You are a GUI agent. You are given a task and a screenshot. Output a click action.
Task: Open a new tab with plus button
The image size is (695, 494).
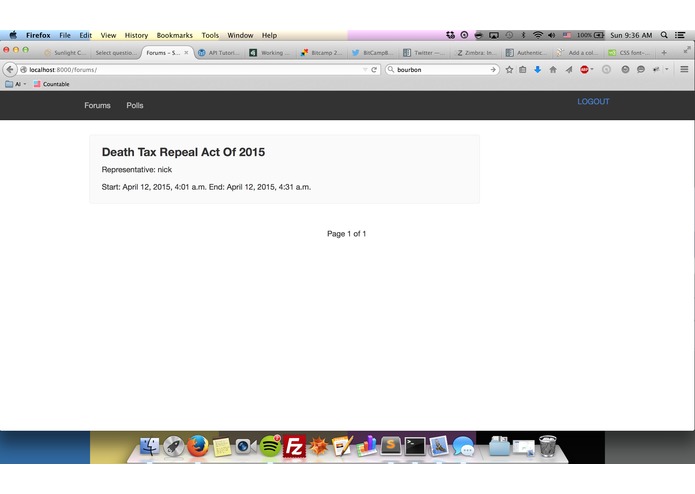(x=664, y=52)
